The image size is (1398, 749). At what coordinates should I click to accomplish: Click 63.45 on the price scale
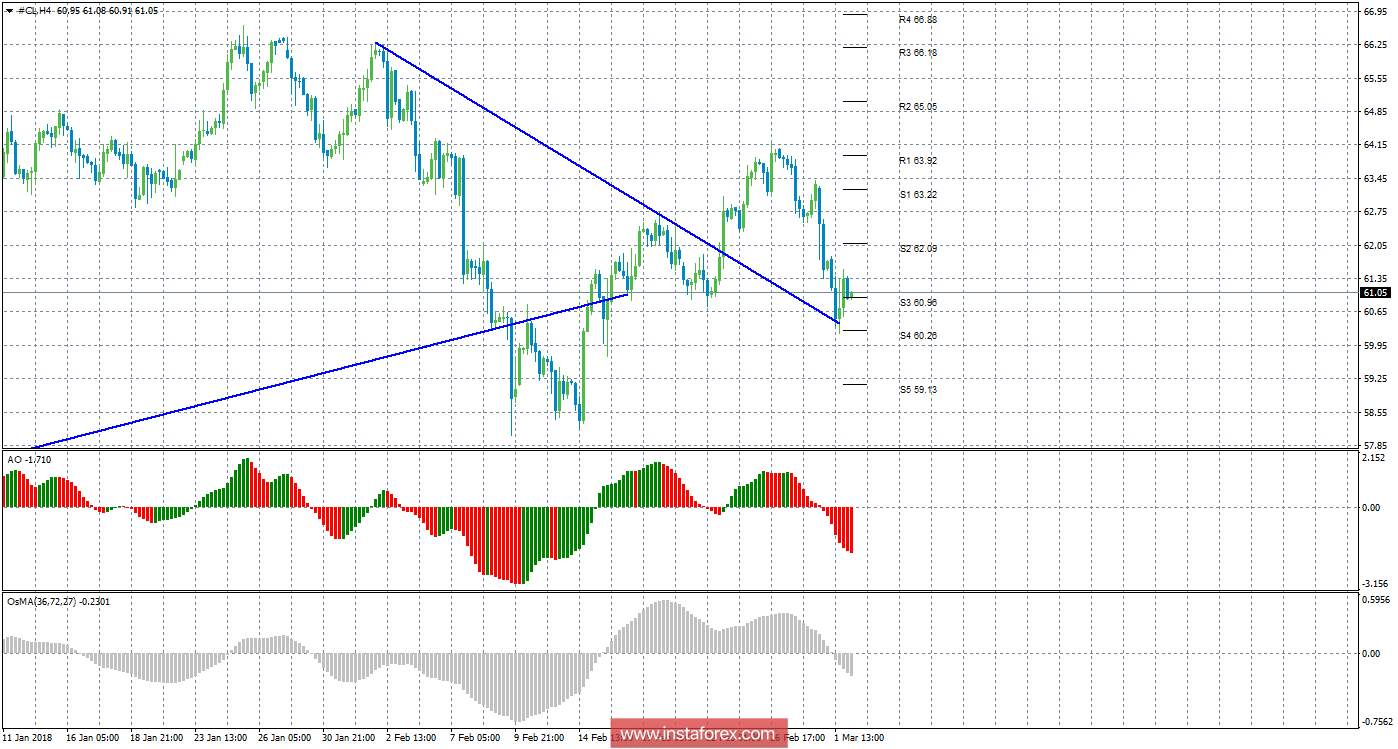coord(1376,178)
